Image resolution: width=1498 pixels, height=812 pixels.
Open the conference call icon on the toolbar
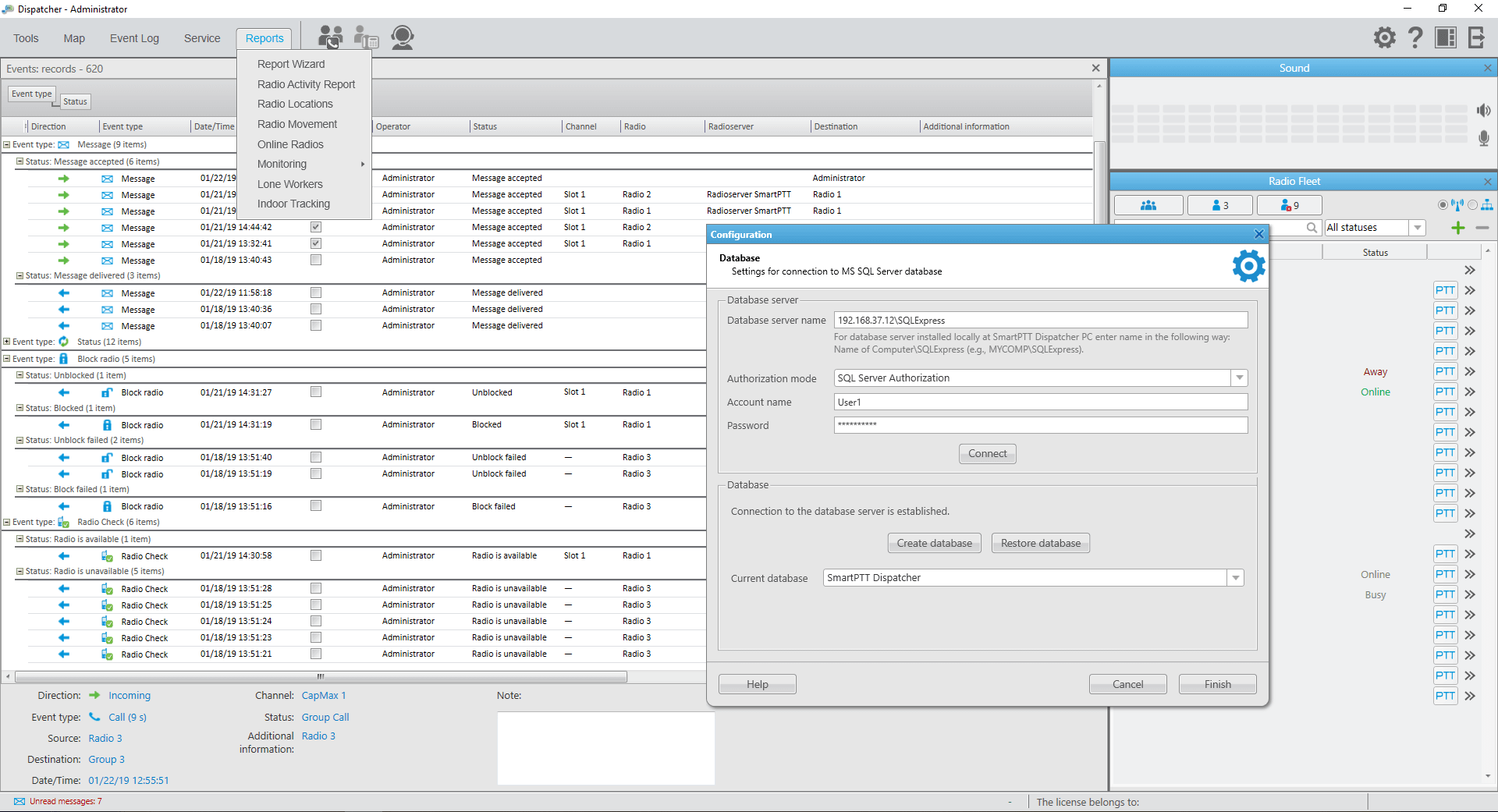(x=330, y=37)
